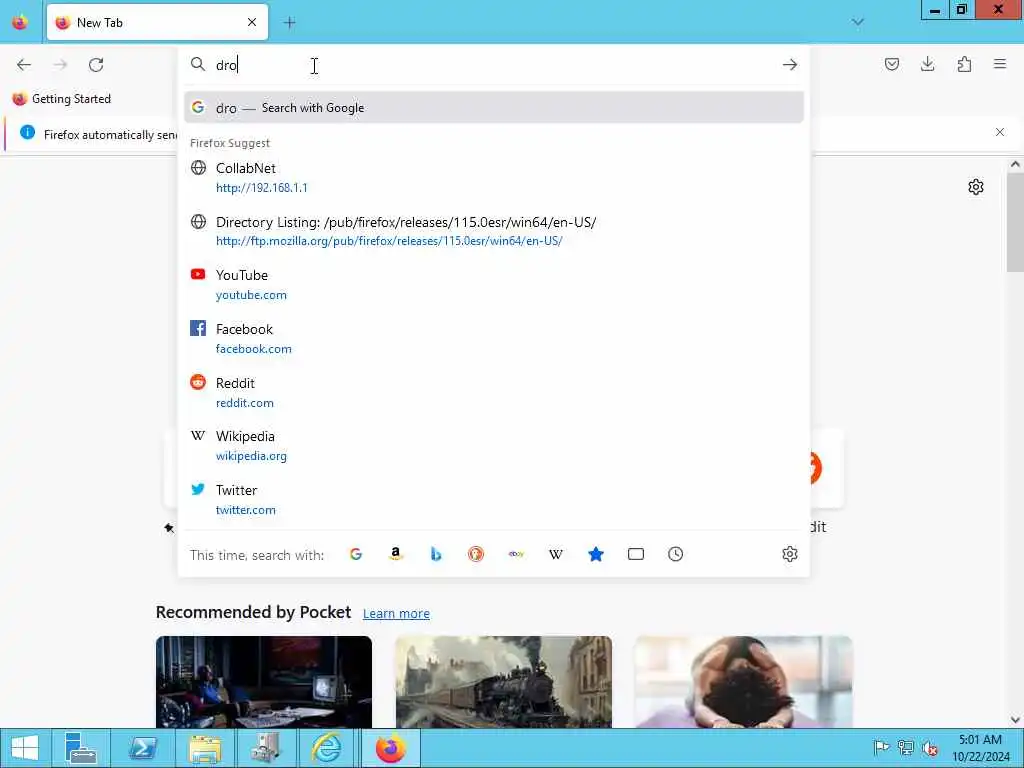Open the Reddit suggestion
The height and width of the screenshot is (768, 1024).
click(494, 392)
